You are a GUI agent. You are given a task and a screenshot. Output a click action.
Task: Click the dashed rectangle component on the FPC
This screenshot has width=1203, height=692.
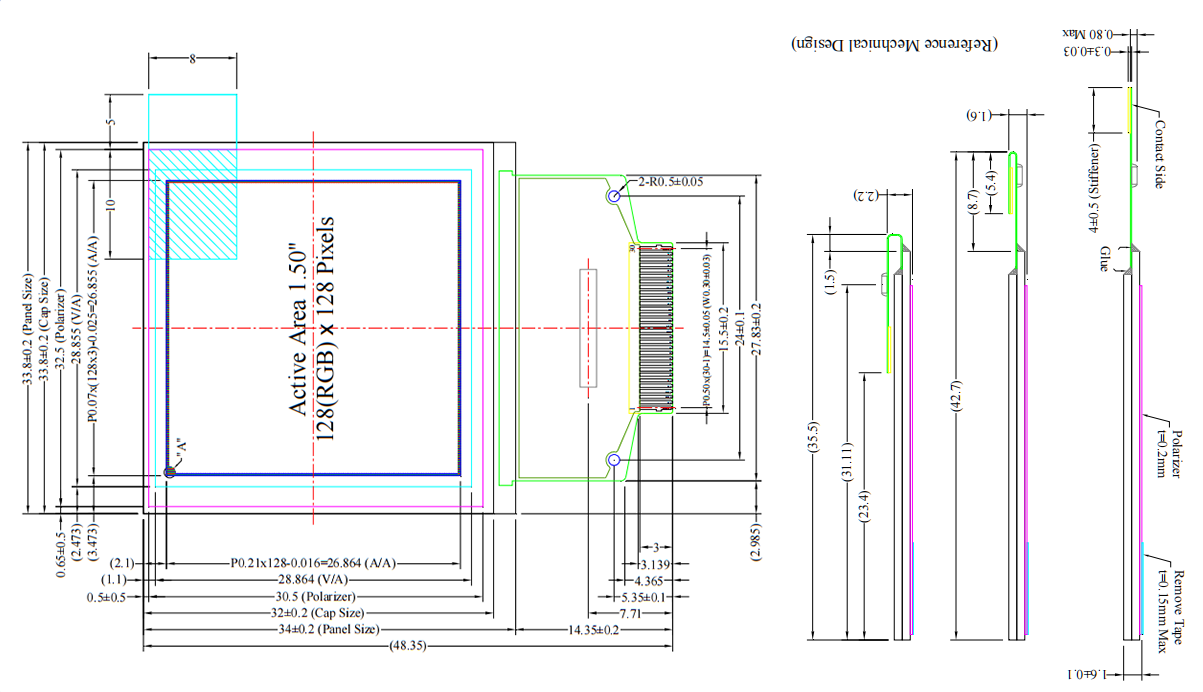(x=588, y=327)
